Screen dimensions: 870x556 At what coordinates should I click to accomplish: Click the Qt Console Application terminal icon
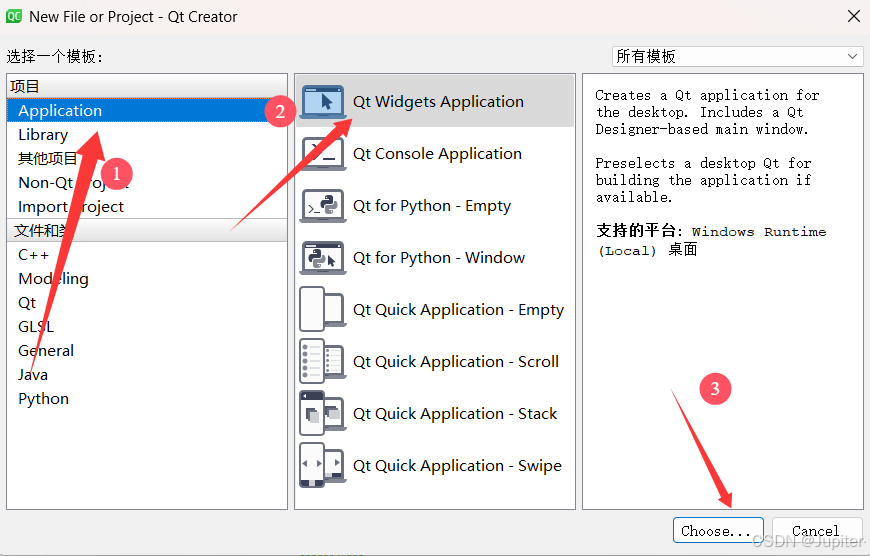coord(323,153)
